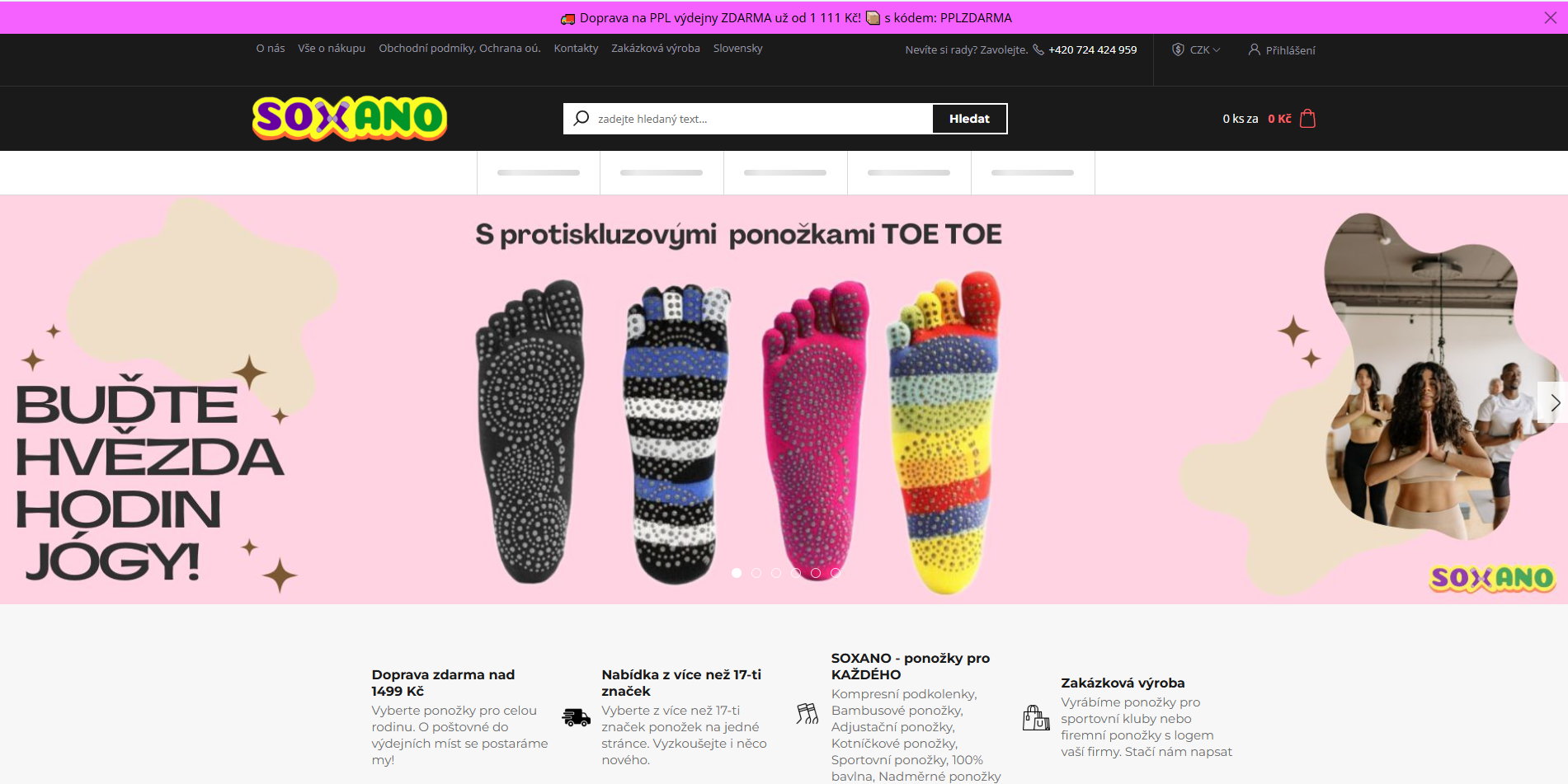Click the Zakázková výroba benefit heading
This screenshot has height=784, width=1568.
pos(1123,683)
